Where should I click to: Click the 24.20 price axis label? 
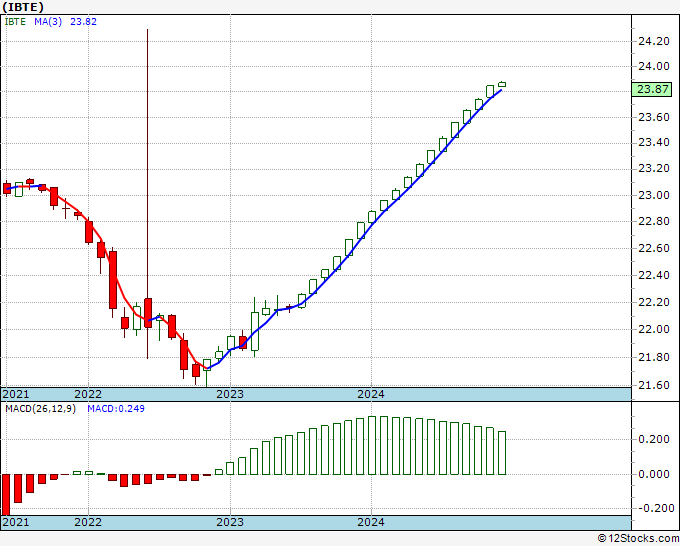[654, 41]
